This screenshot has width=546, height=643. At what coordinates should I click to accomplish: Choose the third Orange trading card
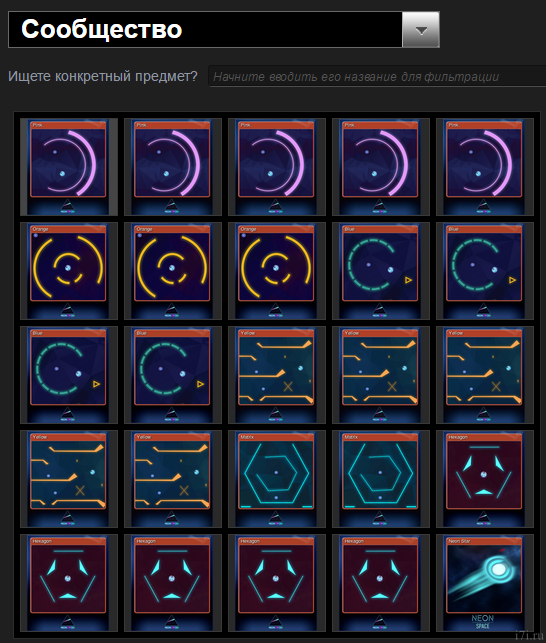tap(277, 271)
